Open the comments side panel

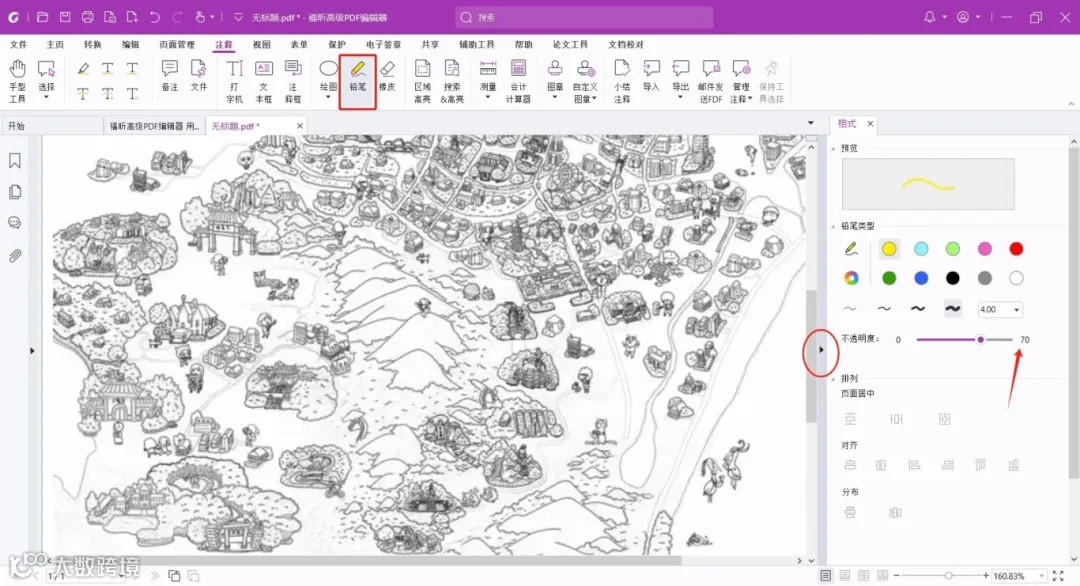(14, 223)
